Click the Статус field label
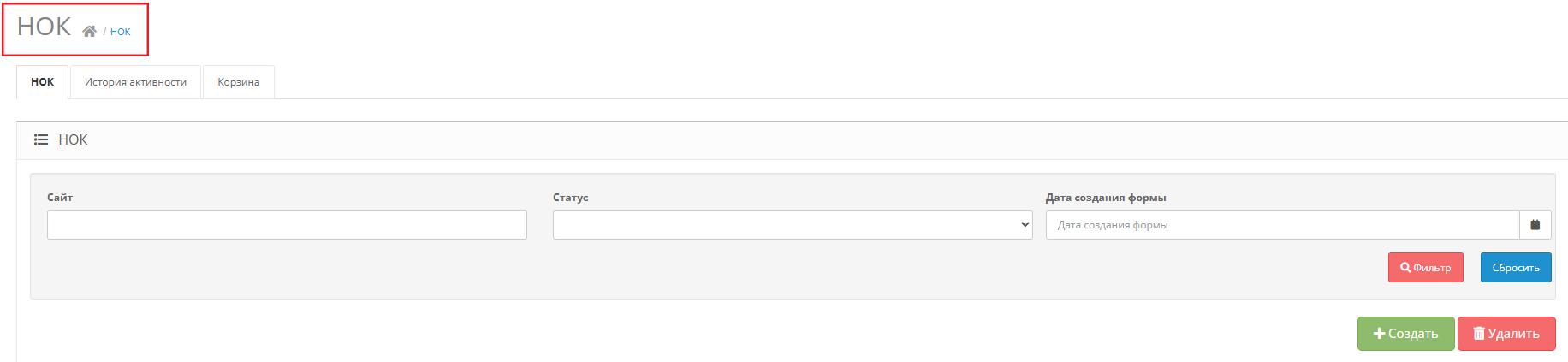Viewport: 1568px width, 362px height. click(x=570, y=198)
